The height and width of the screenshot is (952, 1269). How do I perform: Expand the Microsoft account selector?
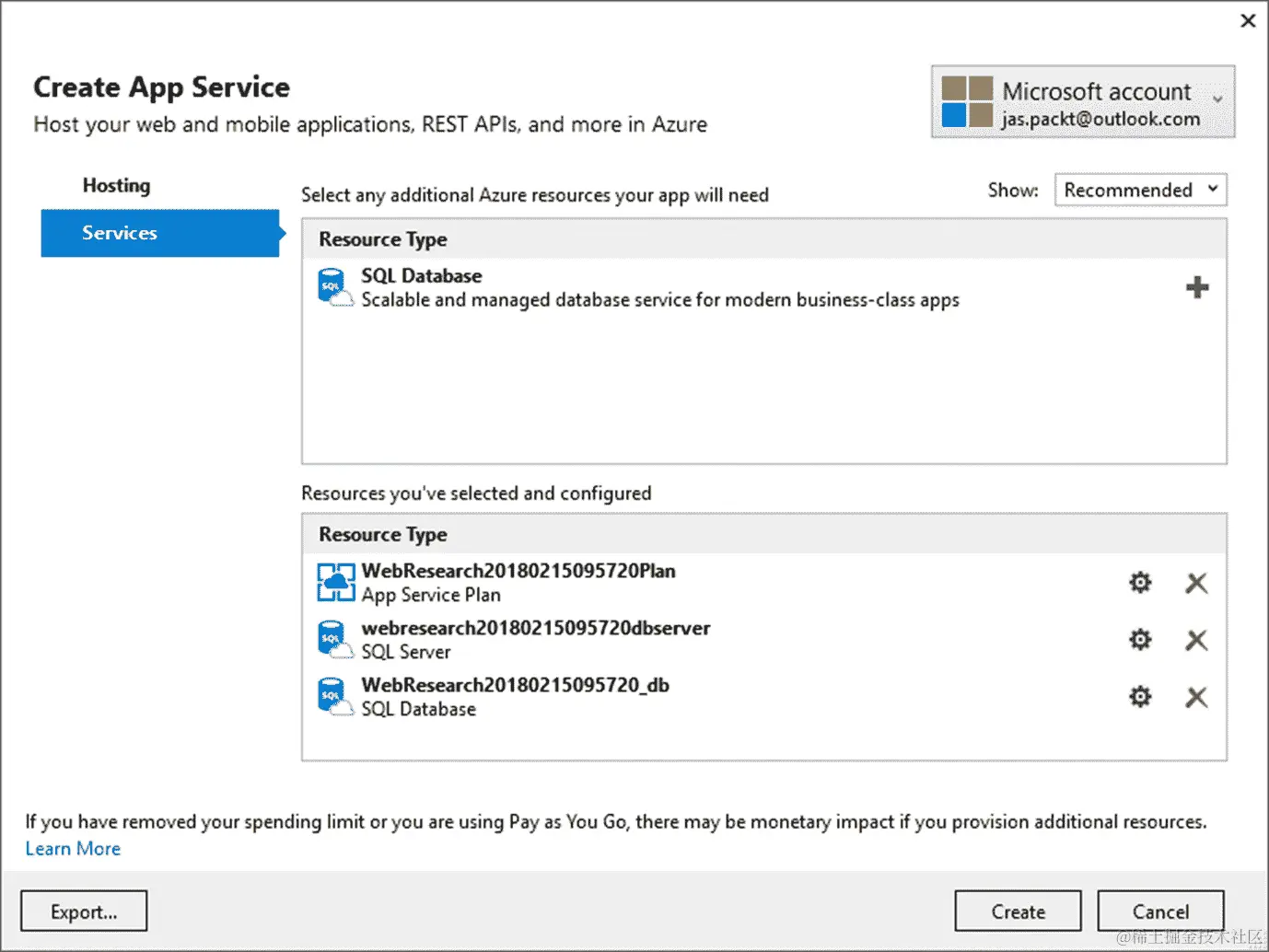point(1217,99)
